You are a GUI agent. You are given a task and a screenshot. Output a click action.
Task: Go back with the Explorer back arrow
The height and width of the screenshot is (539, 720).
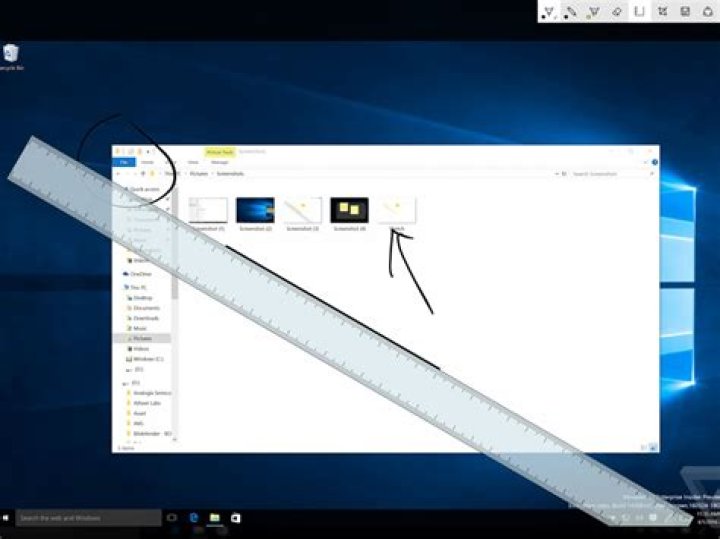[x=118, y=174]
